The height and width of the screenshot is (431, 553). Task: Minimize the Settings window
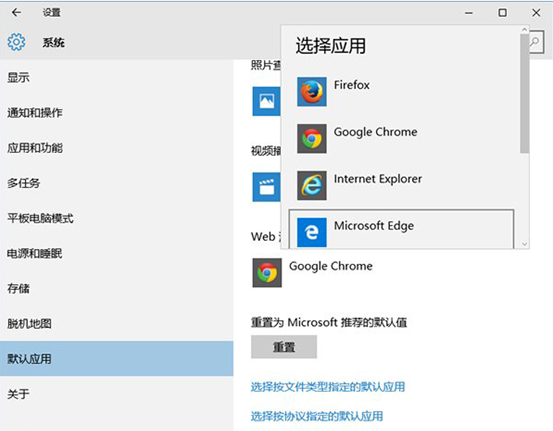[x=469, y=13]
